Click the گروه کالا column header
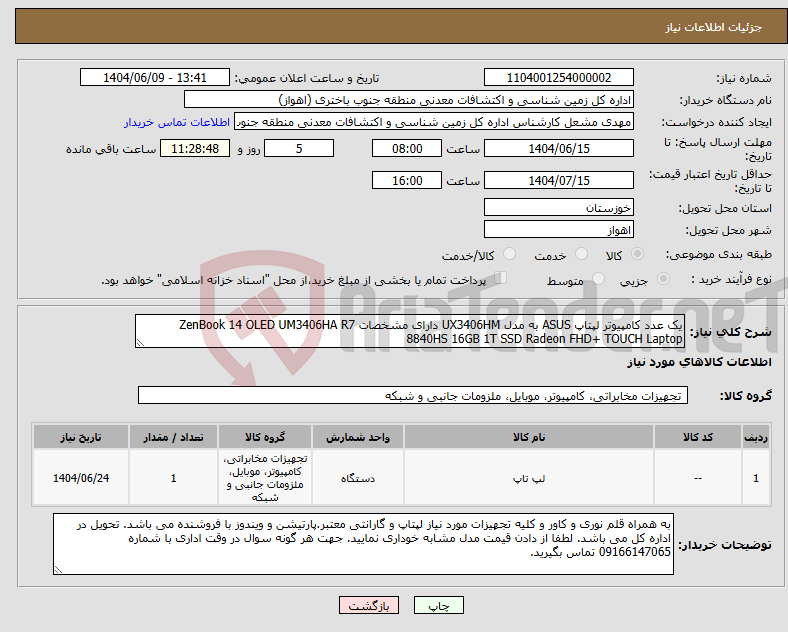This screenshot has width=788, height=632. click(265, 437)
